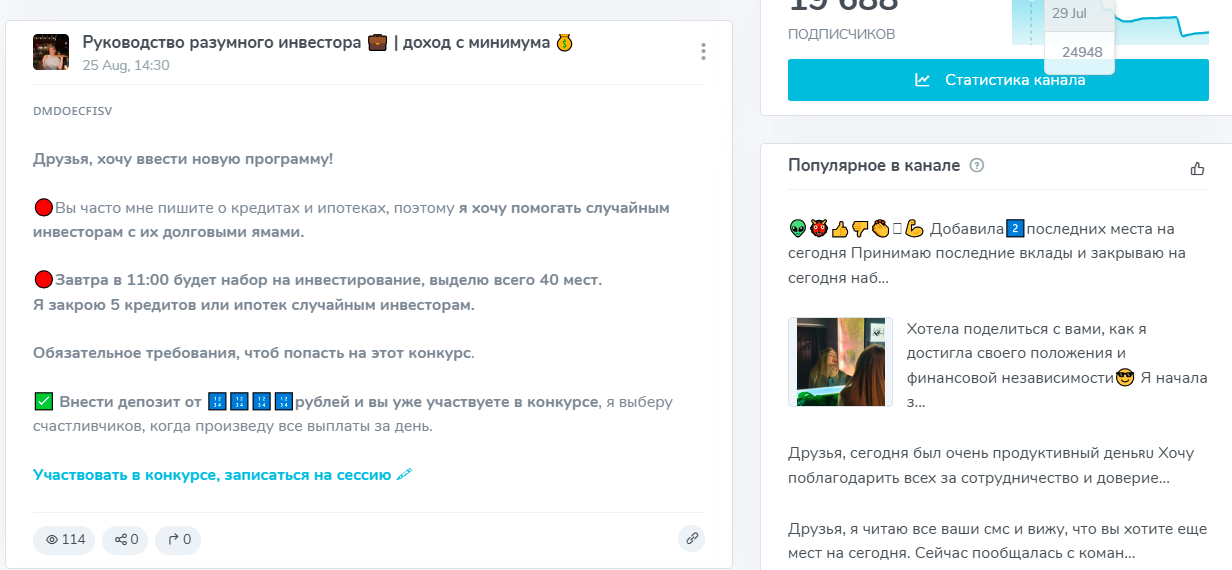1232x570 pixels.
Task: Click the "ПОДПИСЧИКОВ" label
Action: [841, 34]
